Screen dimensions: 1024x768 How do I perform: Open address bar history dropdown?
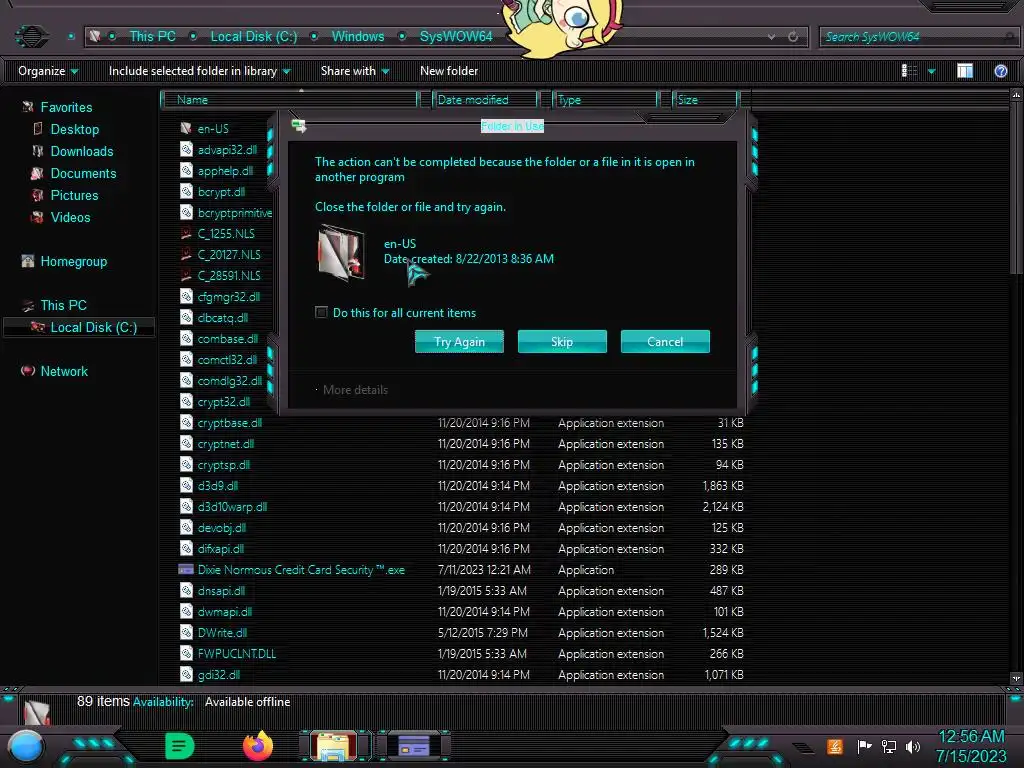(x=772, y=37)
